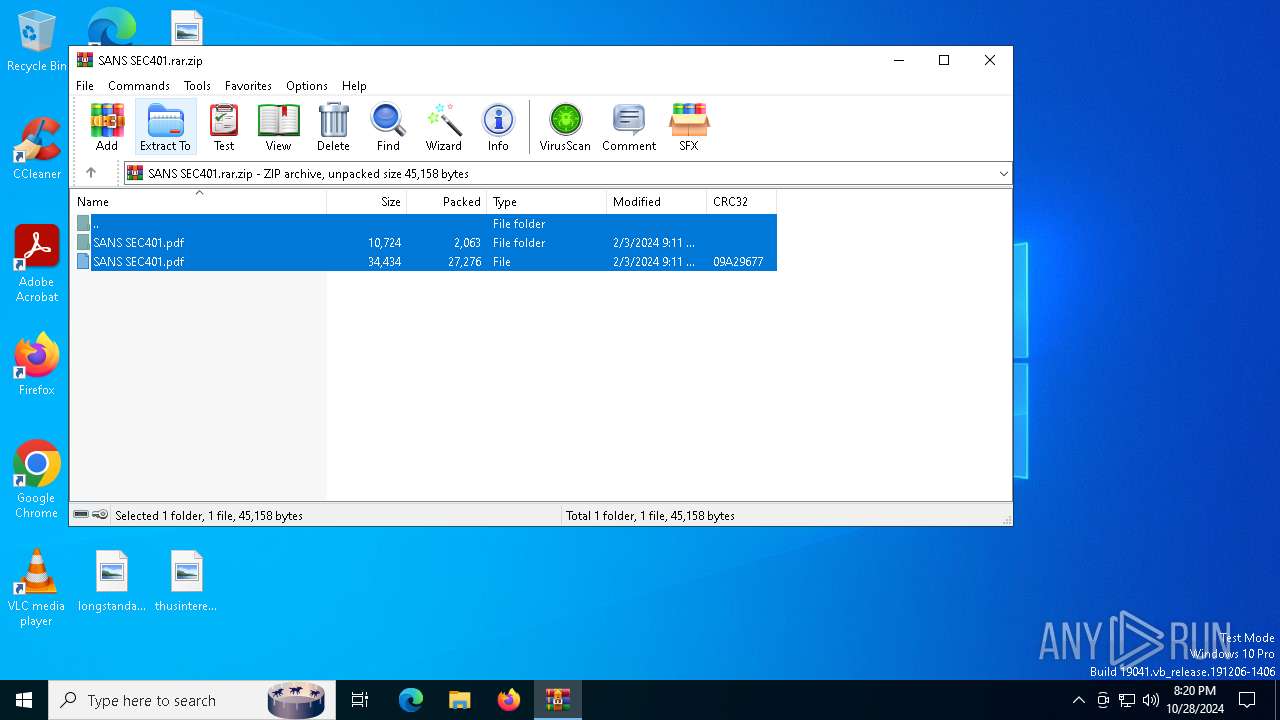This screenshot has height=720, width=1280.
Task: Sort by the Modified column header
Action: click(657, 202)
